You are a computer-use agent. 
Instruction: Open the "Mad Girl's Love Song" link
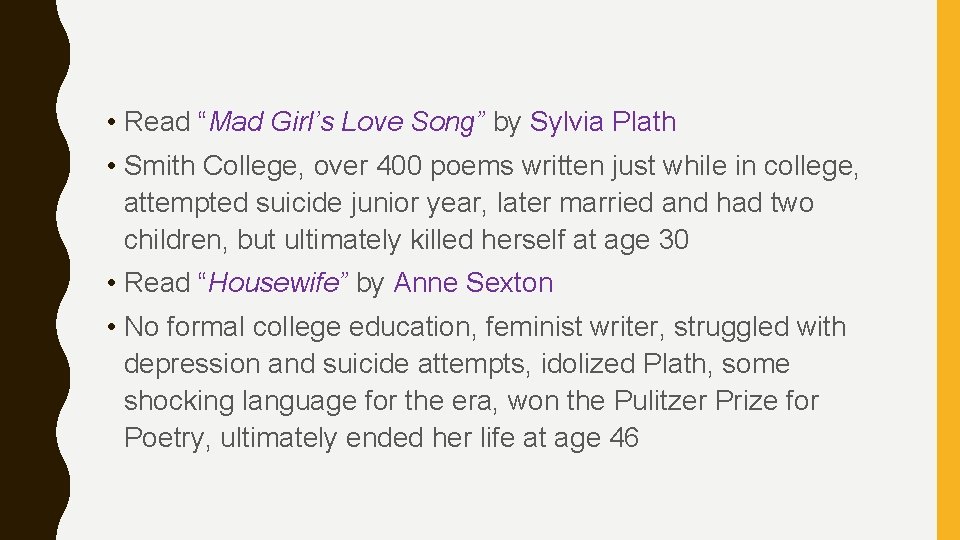click(342, 122)
